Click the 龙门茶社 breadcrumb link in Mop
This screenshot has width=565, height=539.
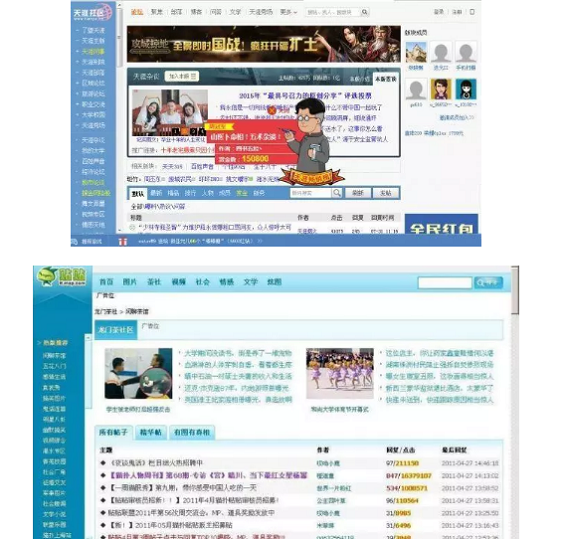tap(106, 311)
